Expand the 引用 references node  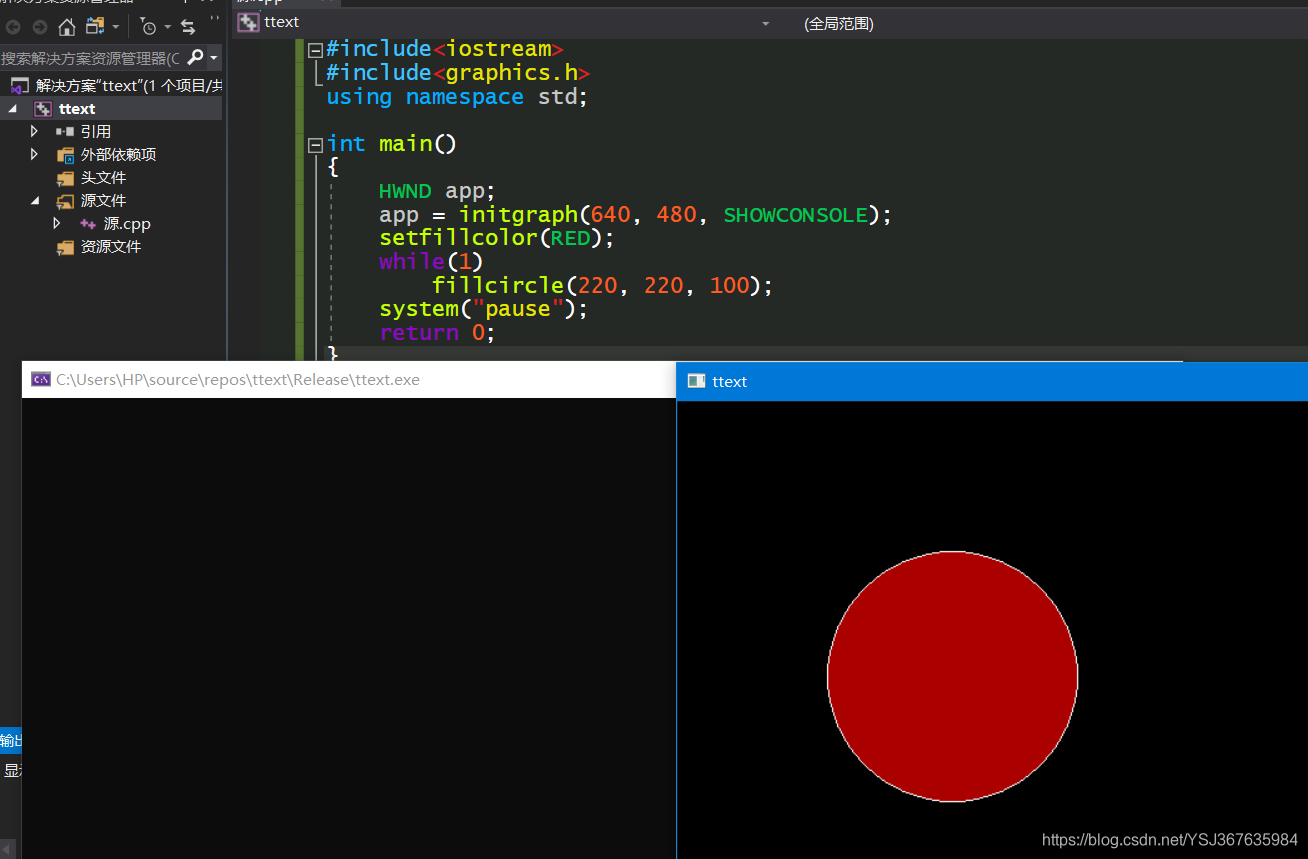34,131
